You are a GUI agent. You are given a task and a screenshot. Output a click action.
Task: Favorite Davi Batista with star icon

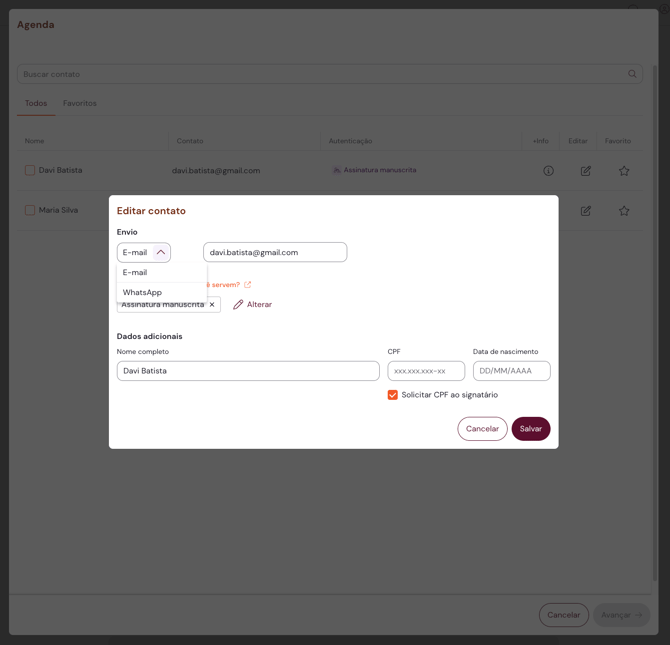[624, 171]
